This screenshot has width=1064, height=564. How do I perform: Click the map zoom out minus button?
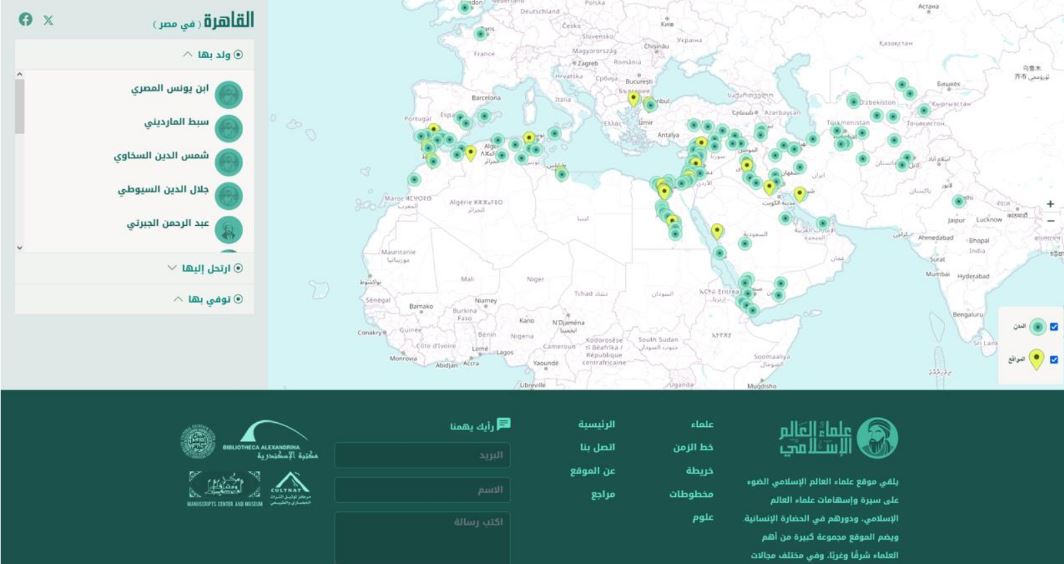coord(1050,221)
